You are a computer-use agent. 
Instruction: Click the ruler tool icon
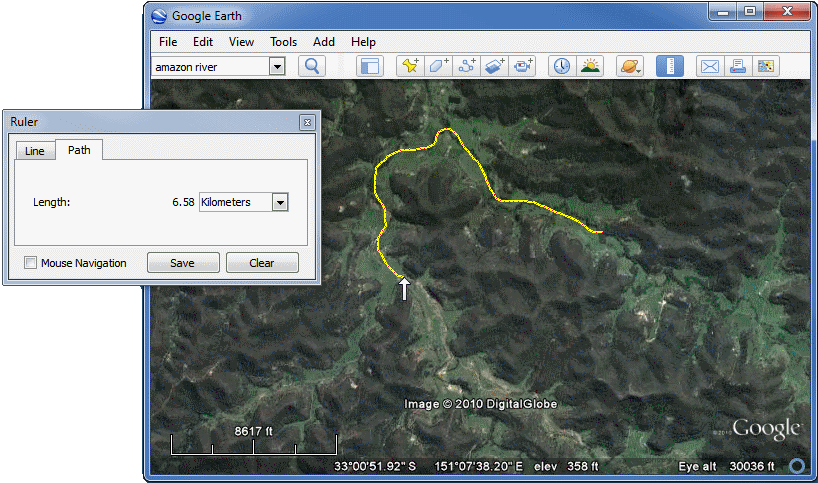coord(669,66)
